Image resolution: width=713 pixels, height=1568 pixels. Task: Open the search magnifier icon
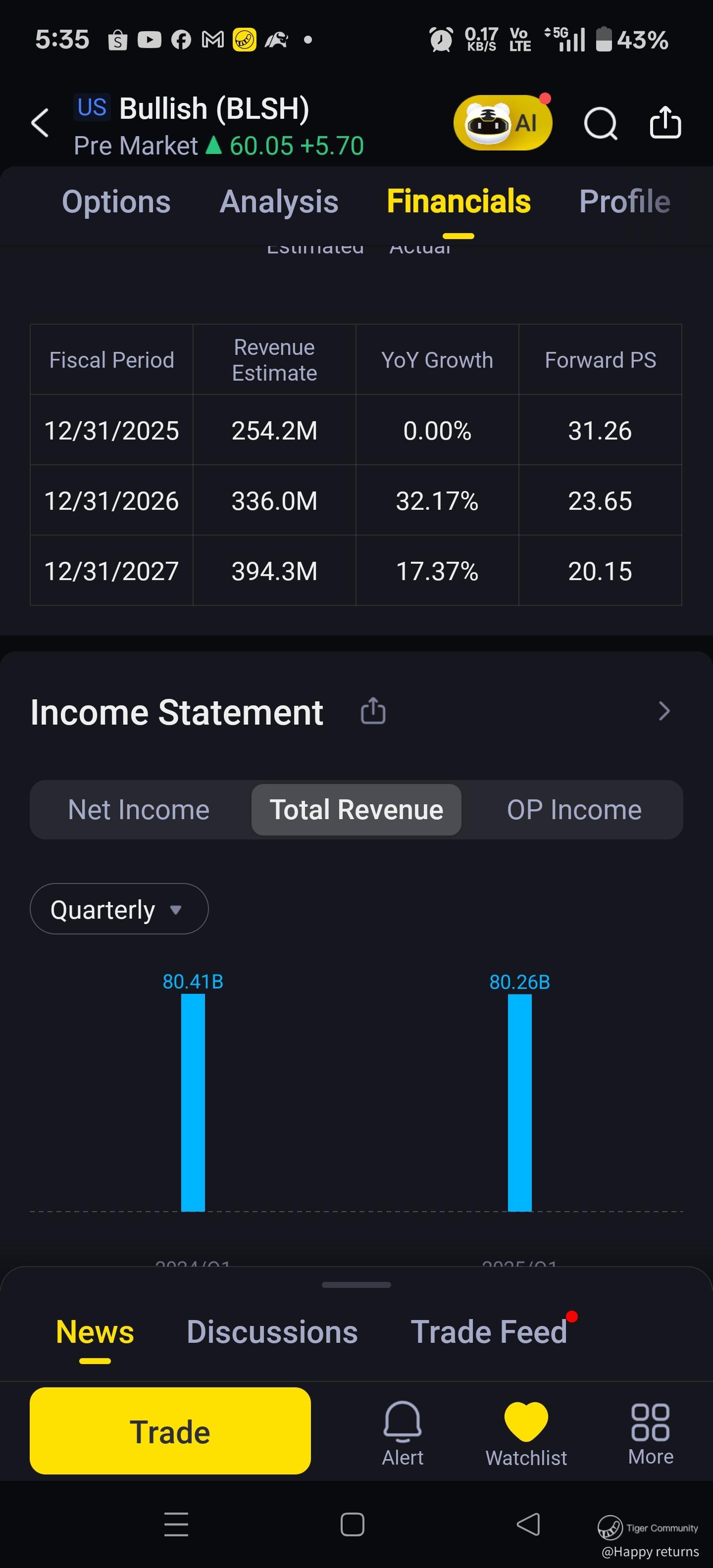601,124
